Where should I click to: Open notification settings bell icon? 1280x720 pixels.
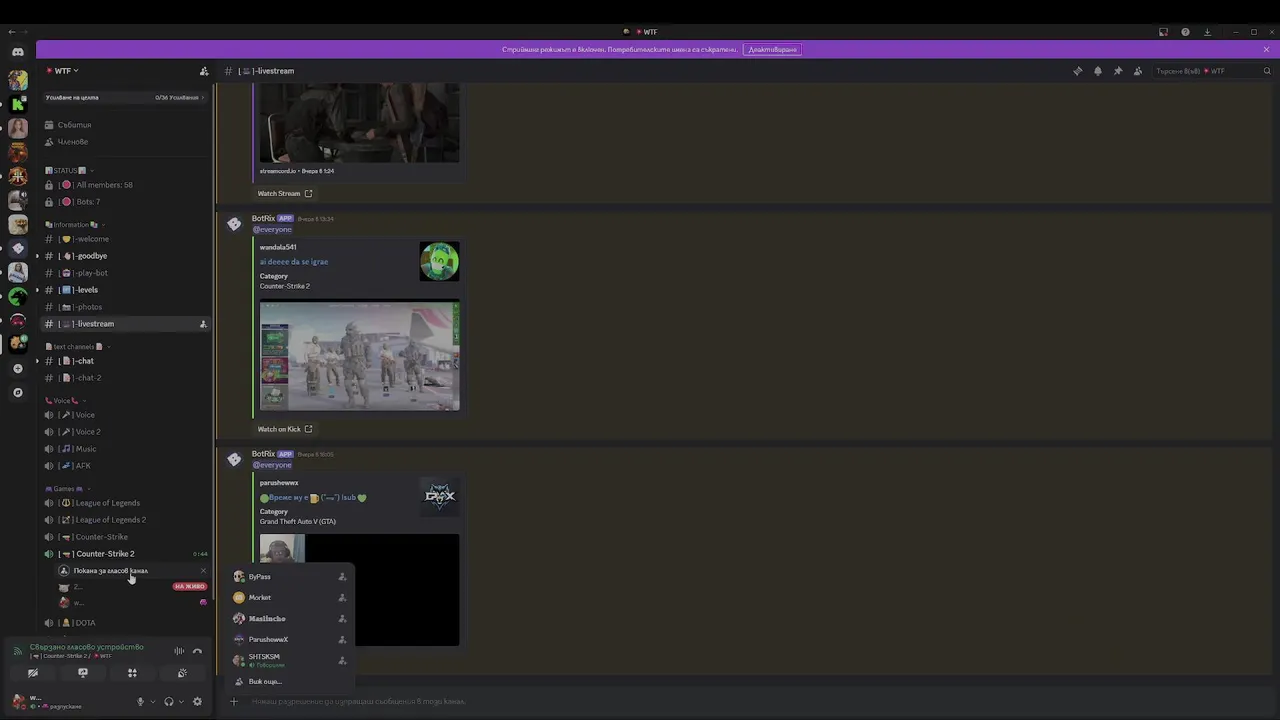[1097, 71]
